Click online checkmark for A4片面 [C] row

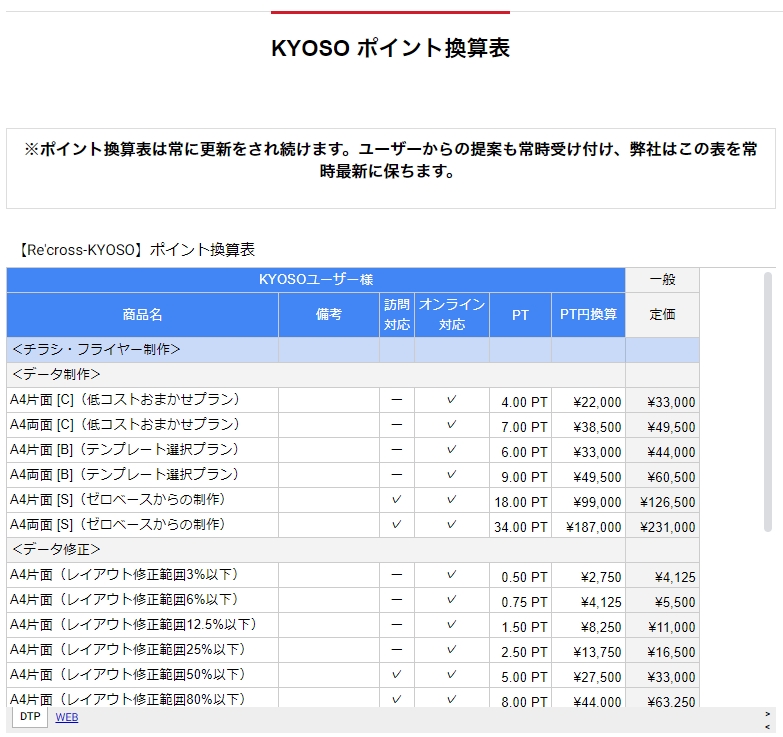tap(451, 400)
